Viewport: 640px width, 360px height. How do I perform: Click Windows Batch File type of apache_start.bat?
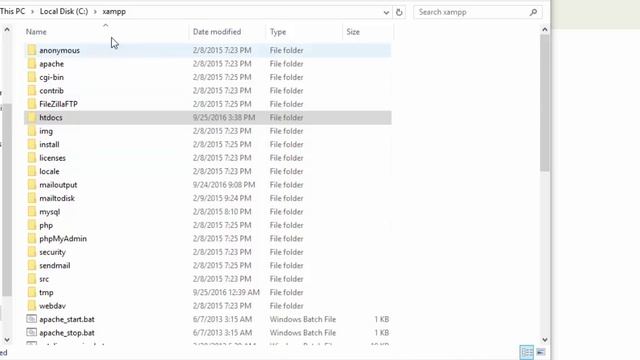(303, 319)
